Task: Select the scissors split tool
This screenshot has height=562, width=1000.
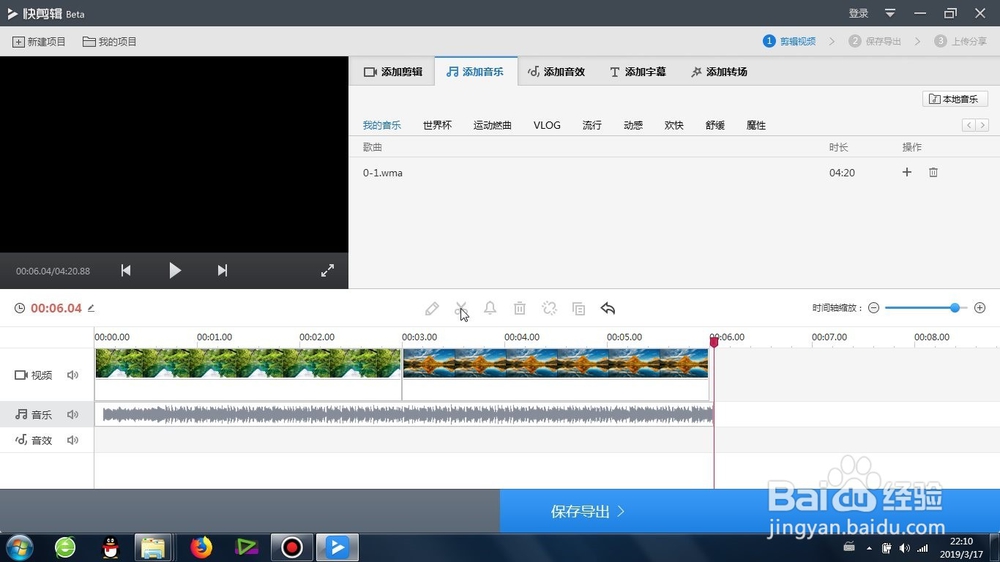Action: coord(461,309)
